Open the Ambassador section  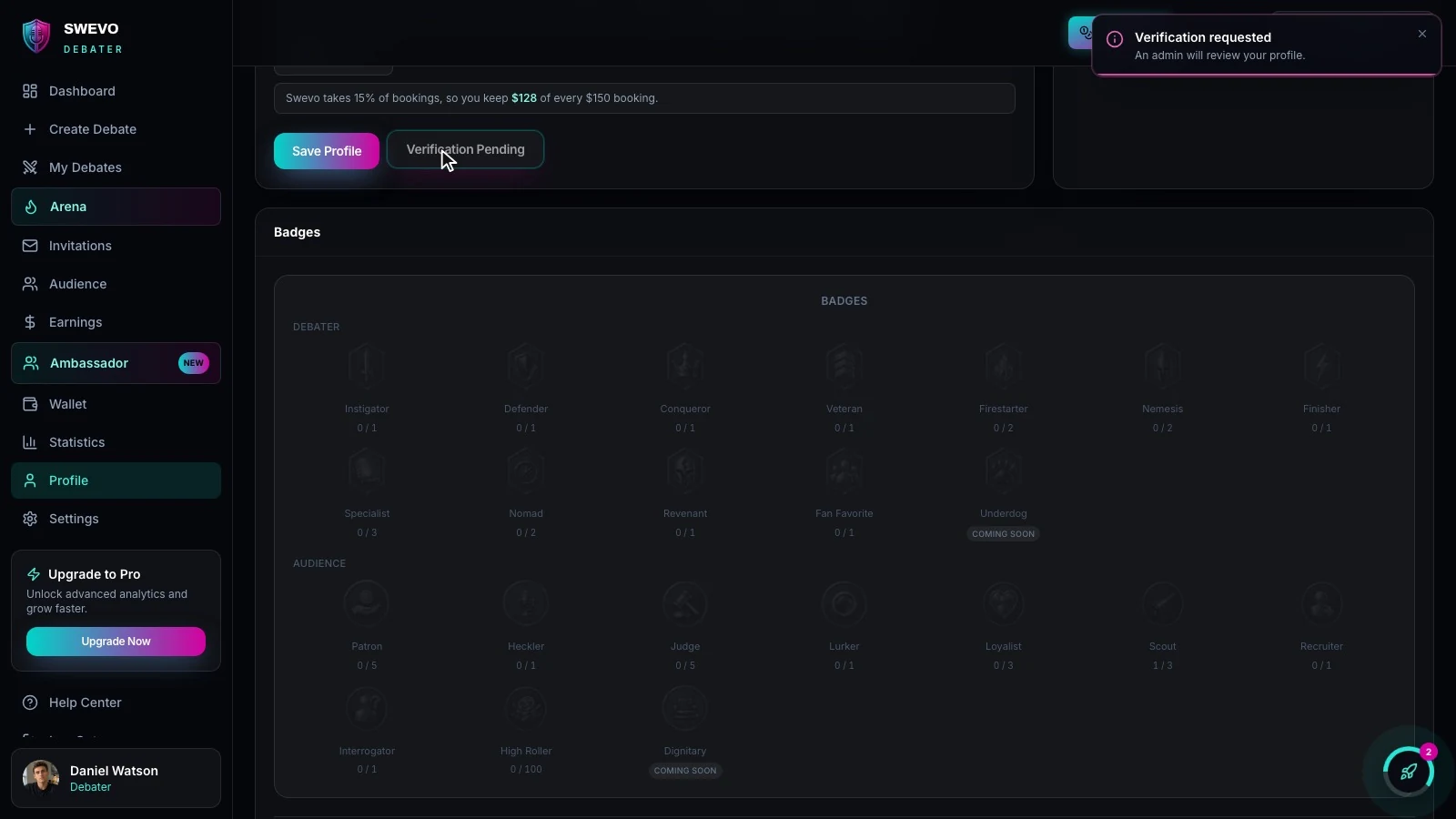click(116, 363)
